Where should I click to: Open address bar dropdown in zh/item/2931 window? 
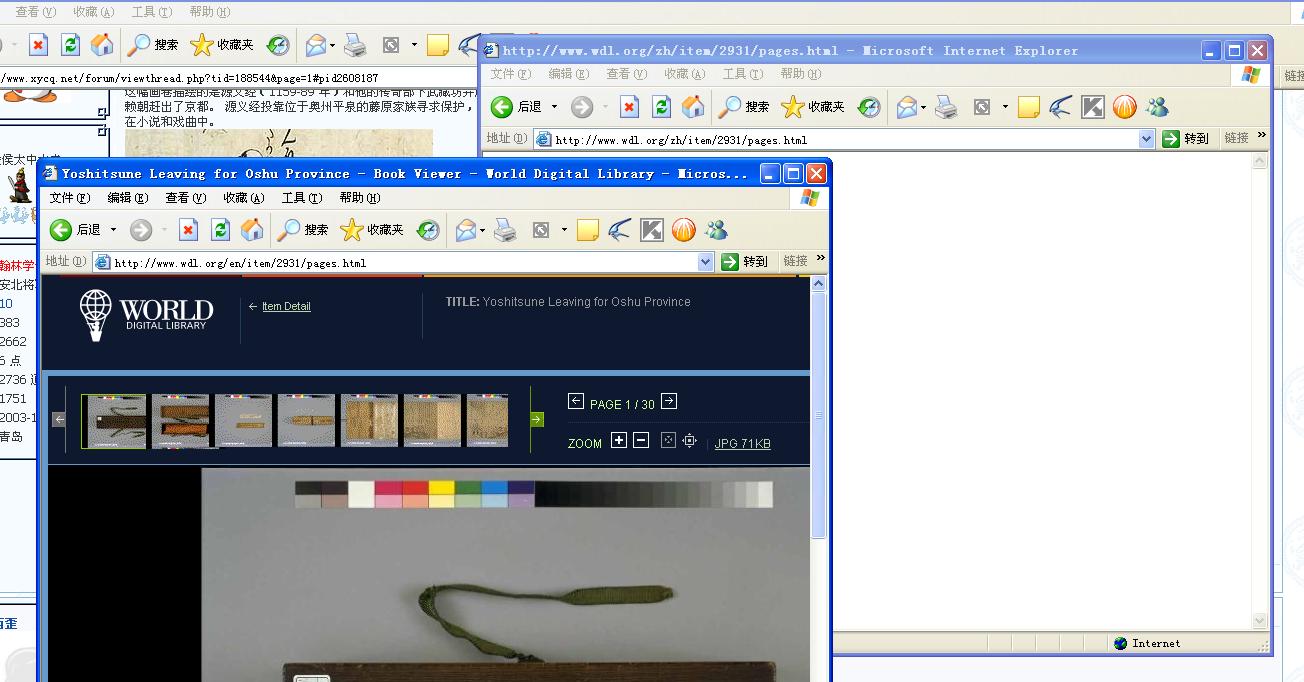[1146, 139]
